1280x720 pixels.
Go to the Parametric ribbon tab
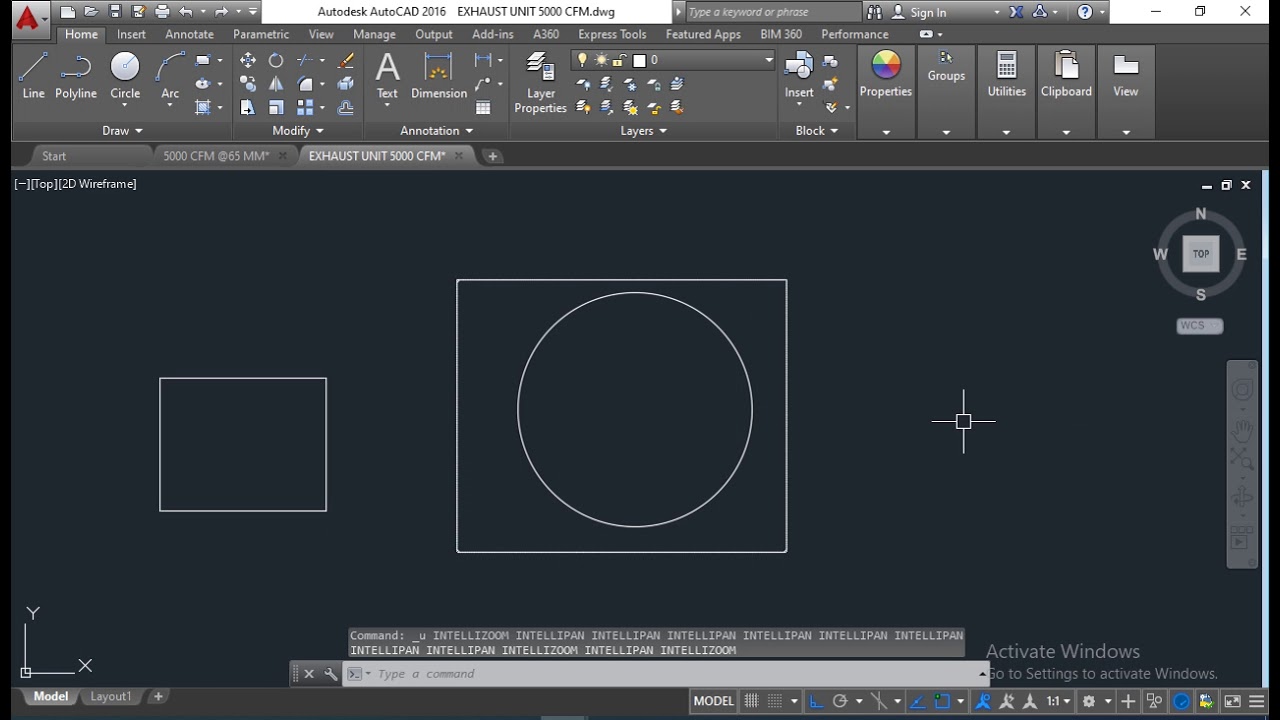261,34
